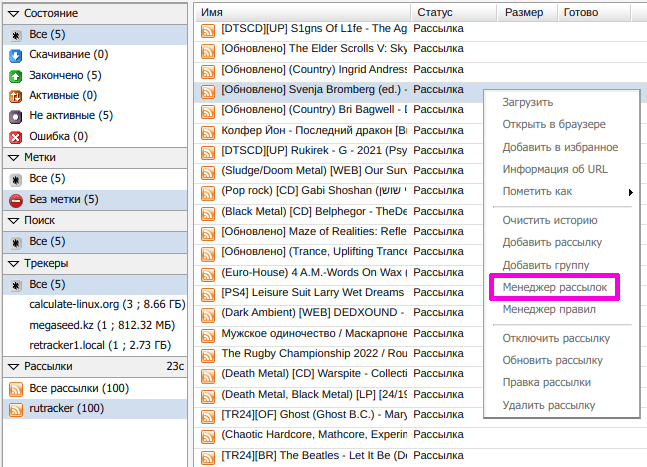Collapse the Трекеры section triangle
647x467 pixels.
click(x=14, y=264)
